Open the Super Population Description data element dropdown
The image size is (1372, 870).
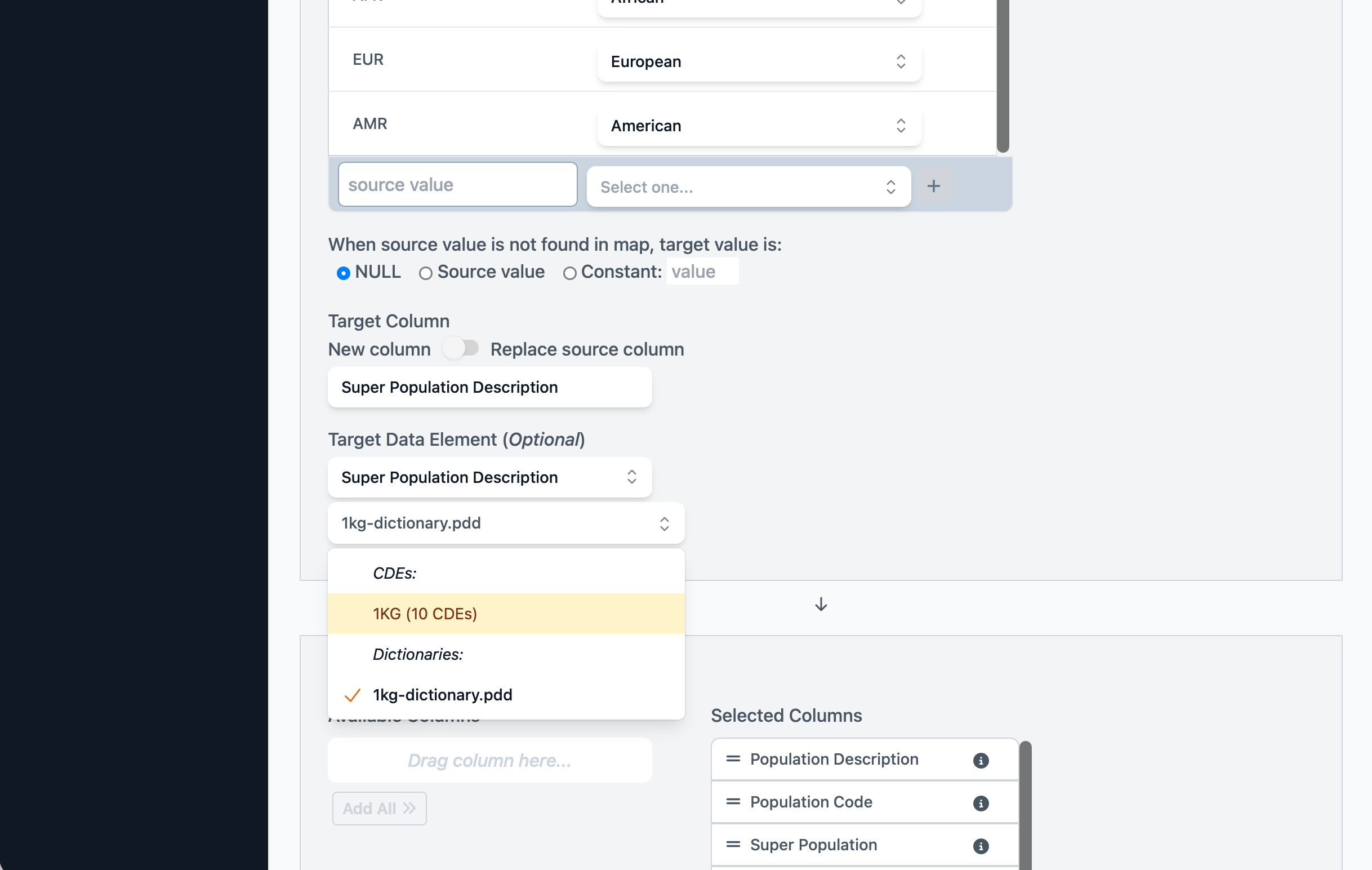(489, 477)
